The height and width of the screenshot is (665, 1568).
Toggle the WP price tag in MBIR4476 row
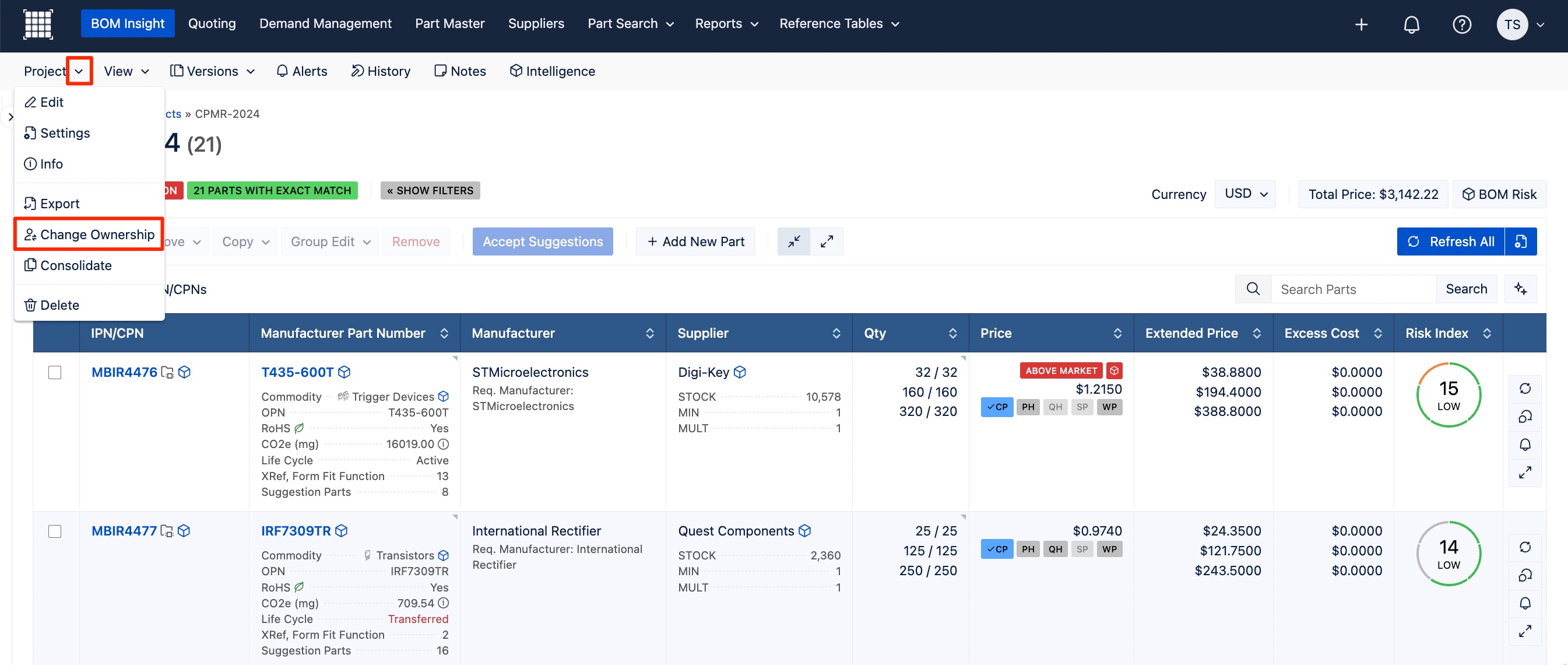coord(1110,407)
